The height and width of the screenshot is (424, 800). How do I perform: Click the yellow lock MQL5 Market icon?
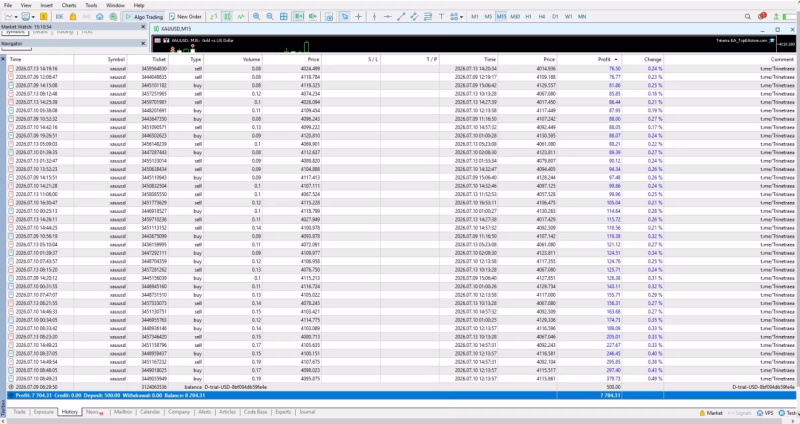(73, 16)
